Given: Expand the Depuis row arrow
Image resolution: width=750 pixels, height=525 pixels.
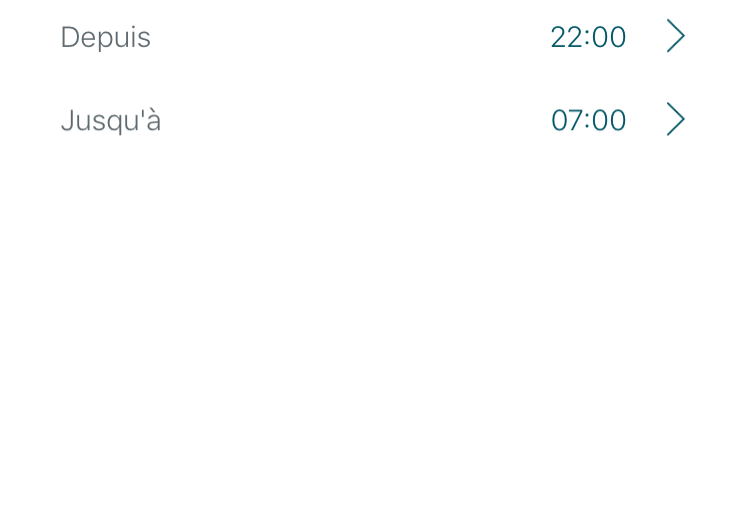Looking at the screenshot, I should point(676,37).
